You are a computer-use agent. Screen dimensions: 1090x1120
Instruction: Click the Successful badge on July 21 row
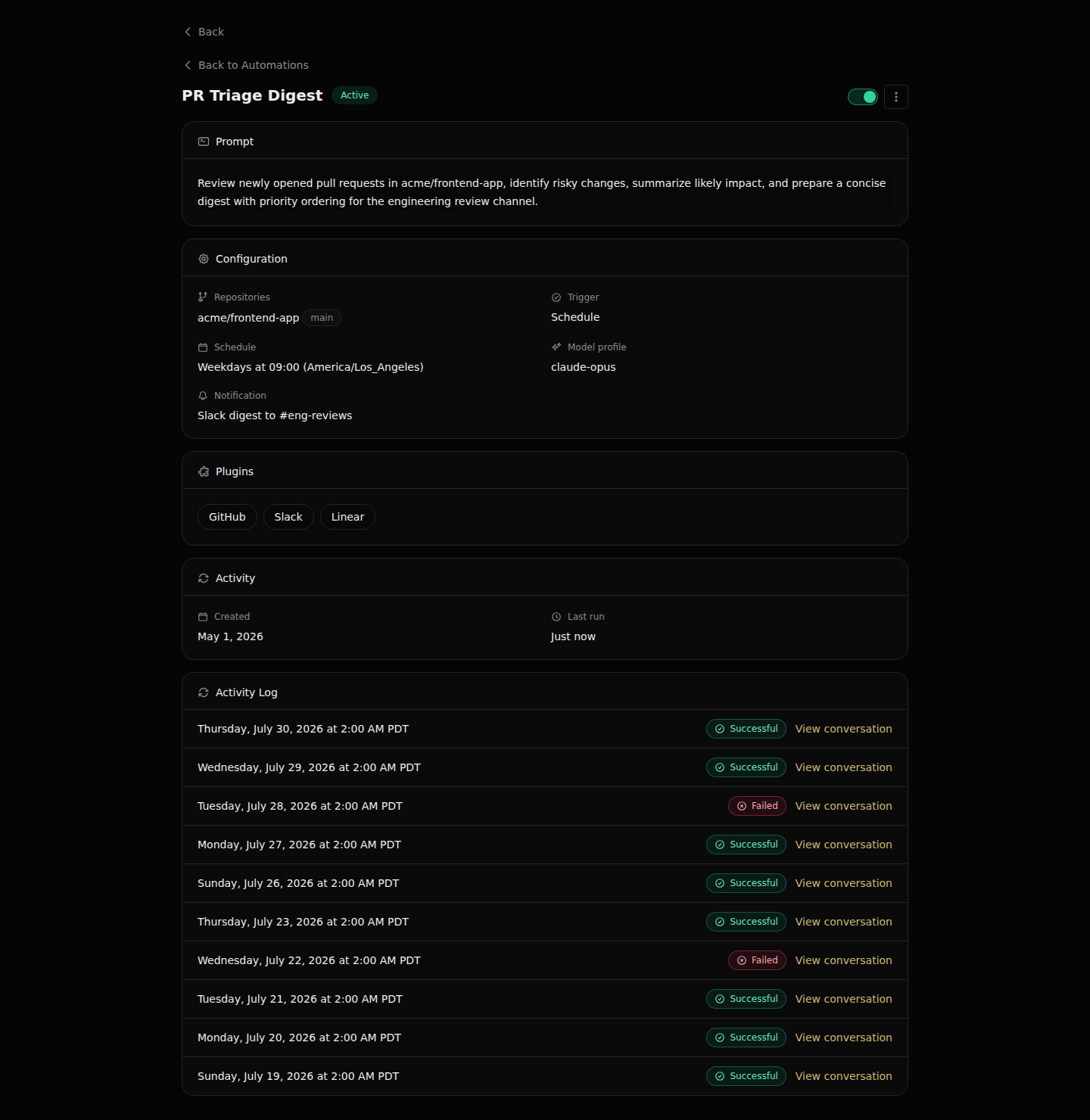(x=746, y=999)
